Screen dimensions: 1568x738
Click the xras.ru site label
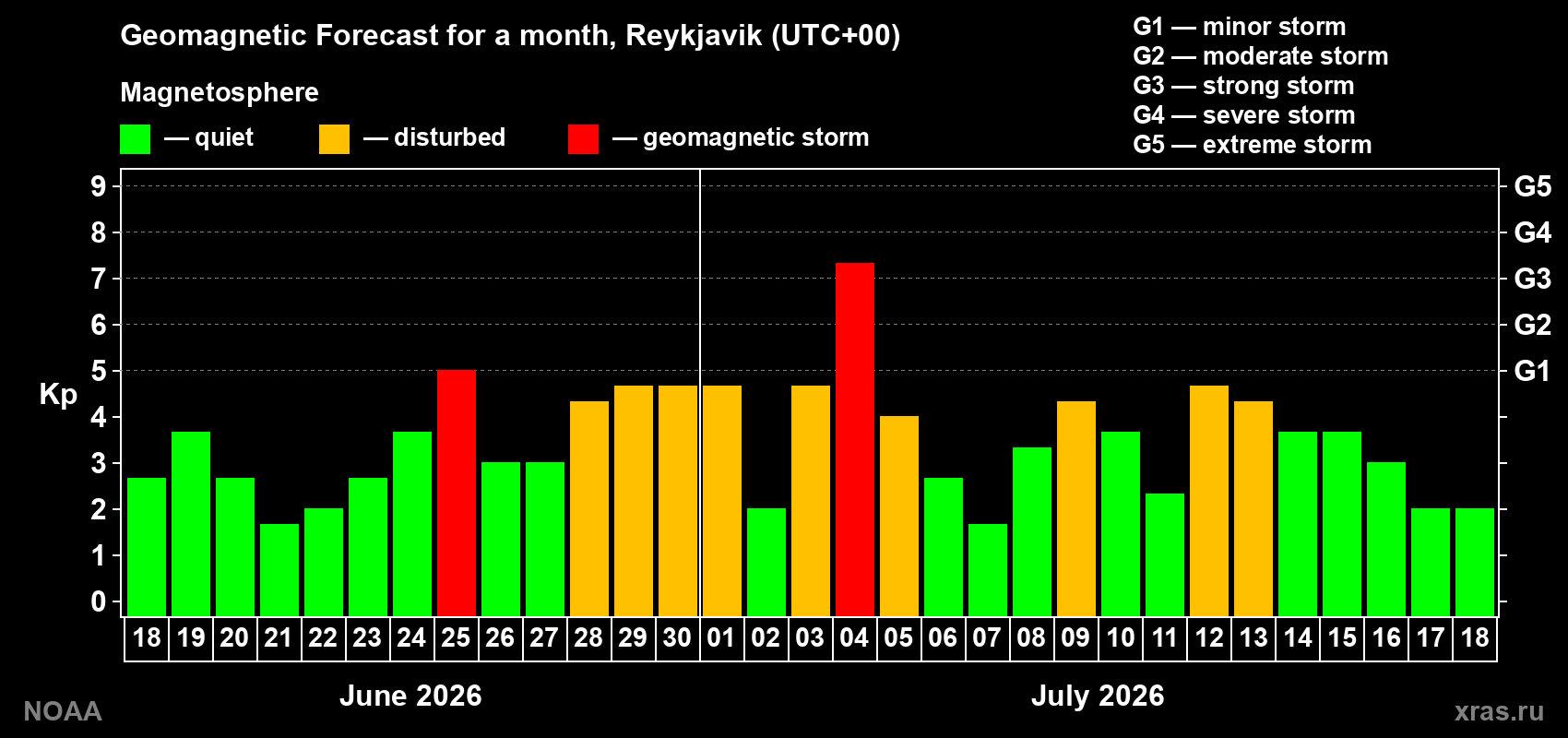coord(1499,711)
